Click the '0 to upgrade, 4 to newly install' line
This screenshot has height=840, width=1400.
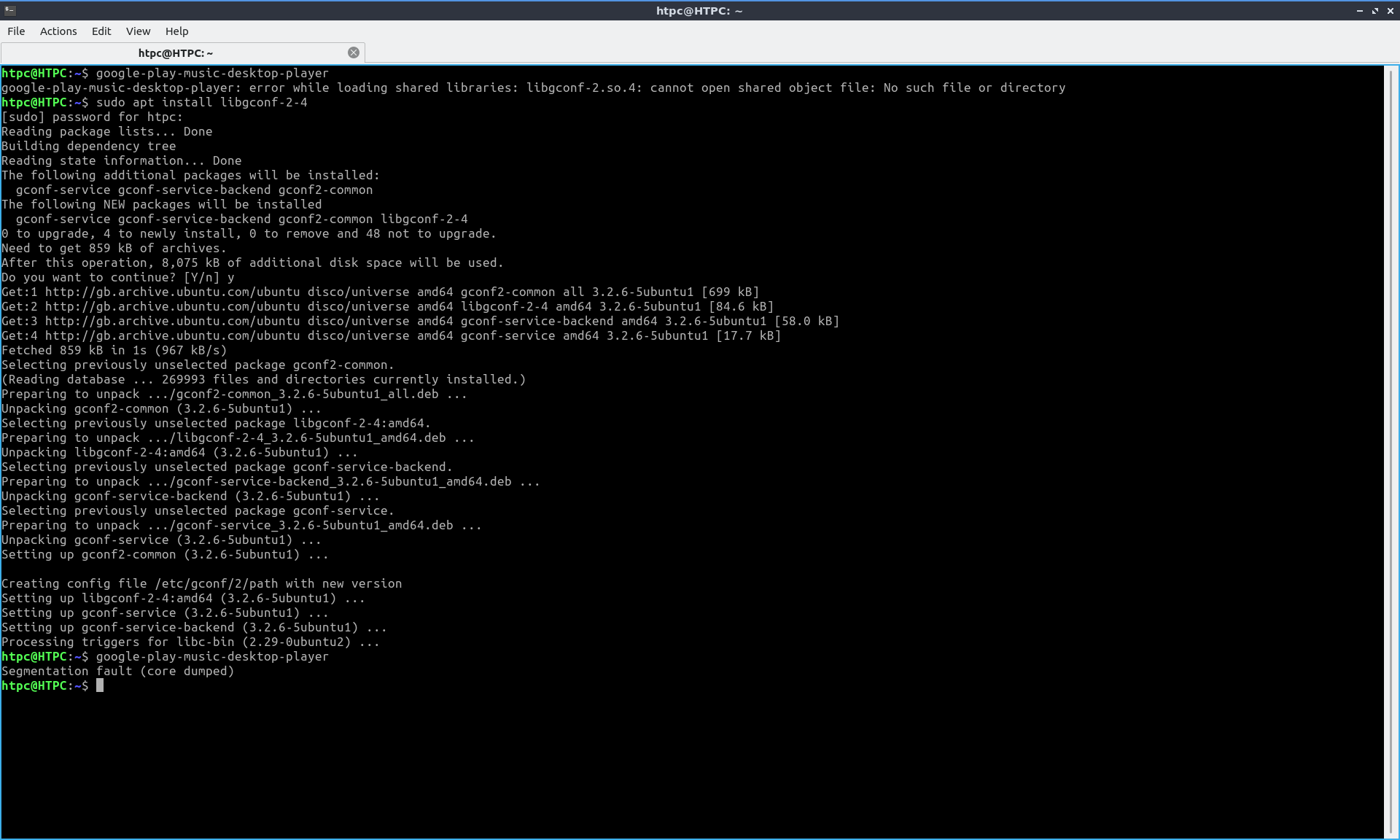tap(249, 233)
